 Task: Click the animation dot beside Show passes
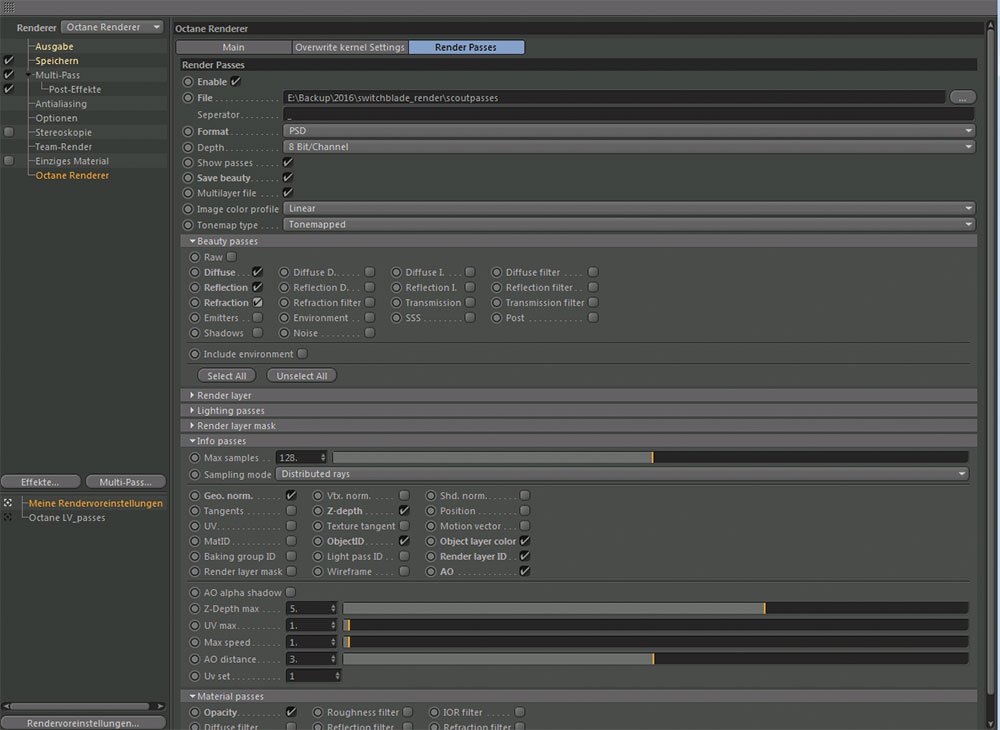pyautogui.click(x=188, y=163)
